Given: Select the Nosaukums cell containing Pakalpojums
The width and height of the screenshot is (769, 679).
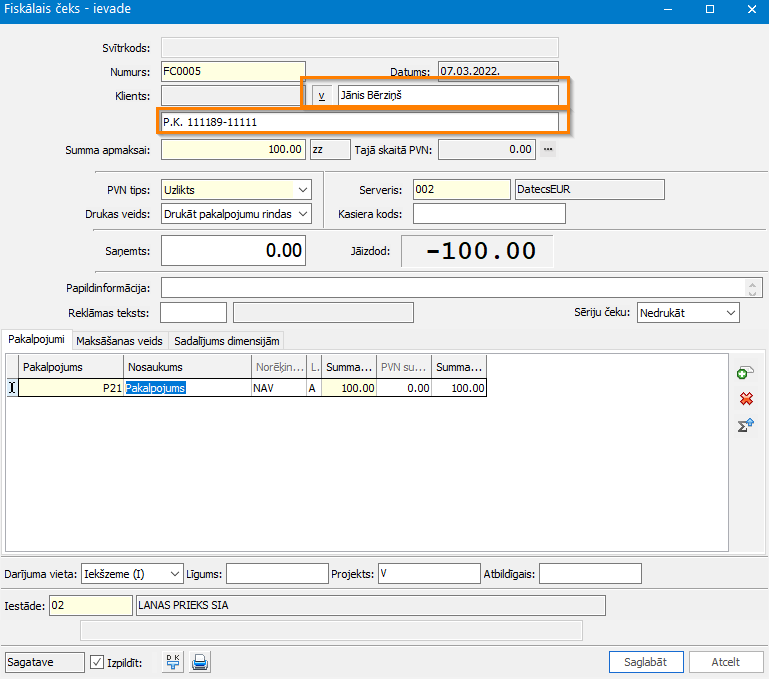Looking at the screenshot, I should pos(187,388).
